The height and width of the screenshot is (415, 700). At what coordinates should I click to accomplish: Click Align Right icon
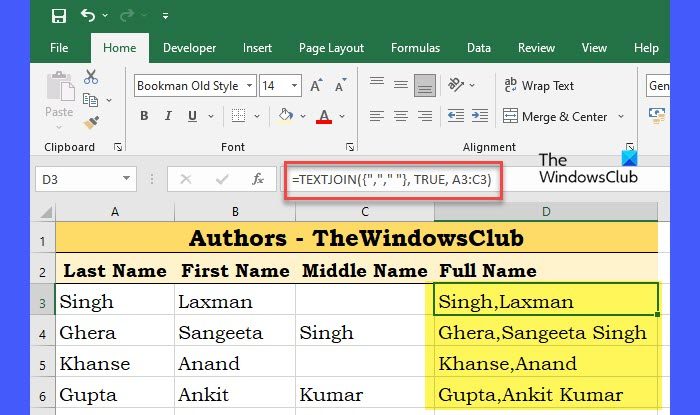click(425, 116)
